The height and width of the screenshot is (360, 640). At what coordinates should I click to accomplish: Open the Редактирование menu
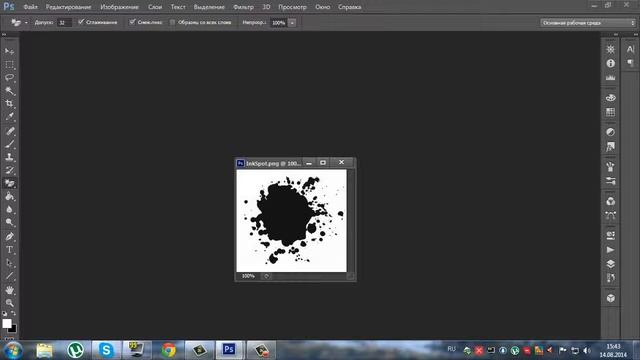(x=69, y=7)
